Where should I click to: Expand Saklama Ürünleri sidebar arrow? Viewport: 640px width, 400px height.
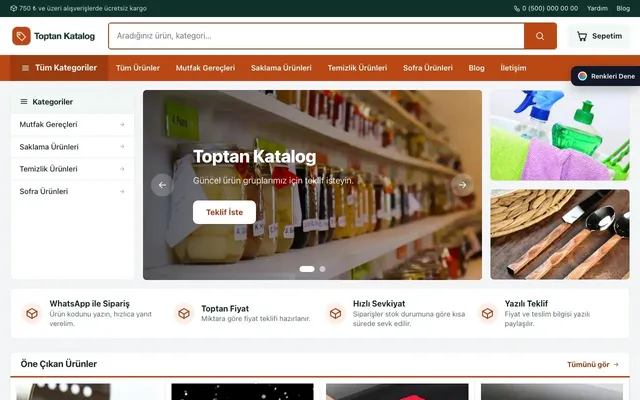click(x=122, y=147)
